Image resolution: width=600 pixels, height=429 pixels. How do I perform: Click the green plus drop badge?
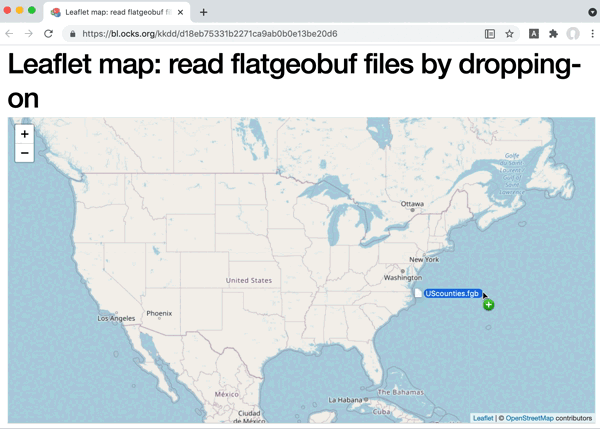(x=488, y=305)
